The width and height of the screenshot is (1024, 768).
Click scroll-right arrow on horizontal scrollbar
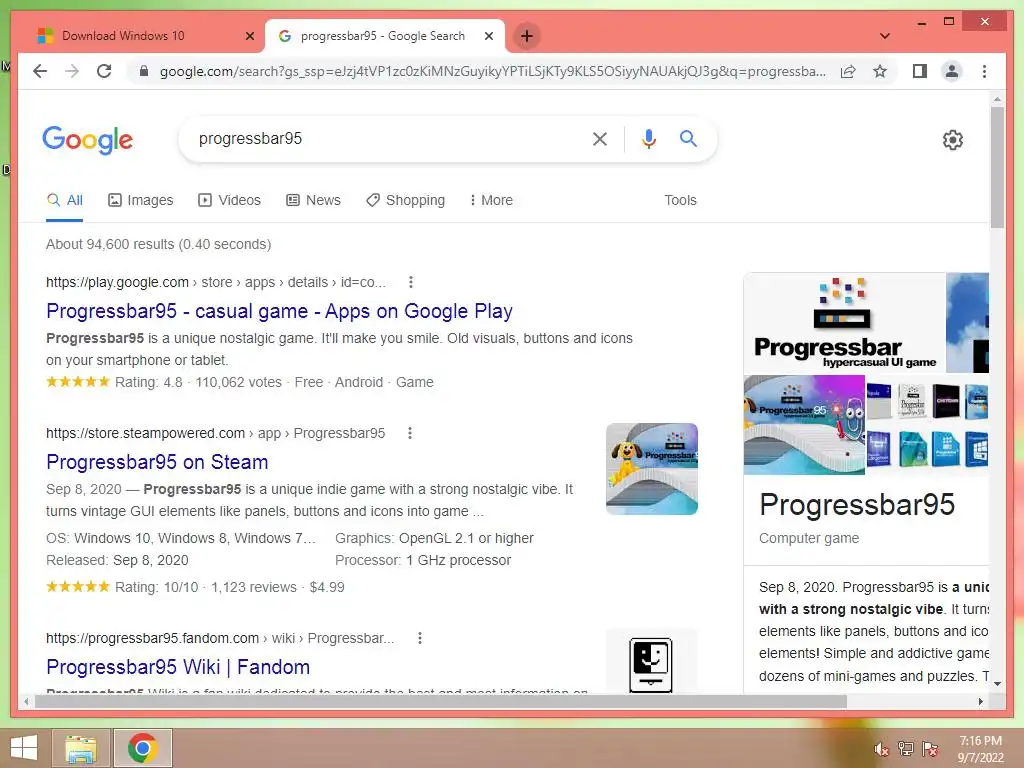point(980,701)
